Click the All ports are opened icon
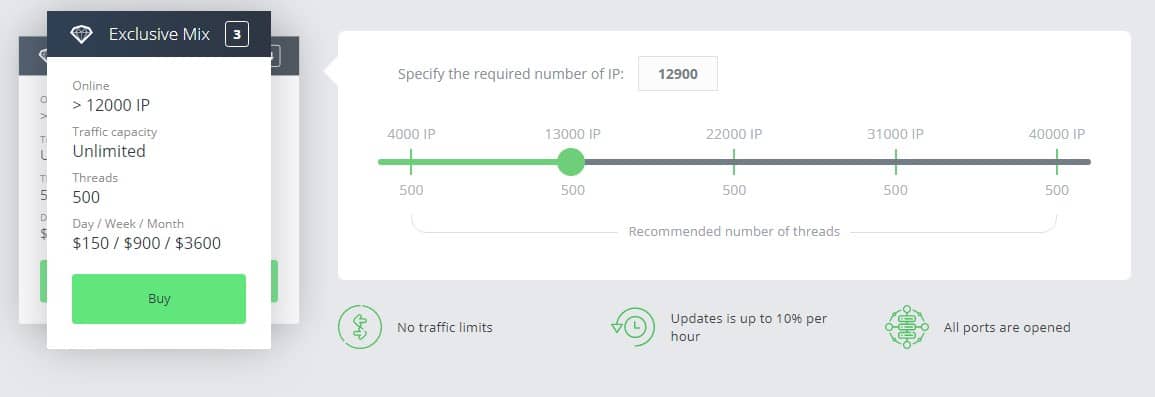 [x=907, y=327]
